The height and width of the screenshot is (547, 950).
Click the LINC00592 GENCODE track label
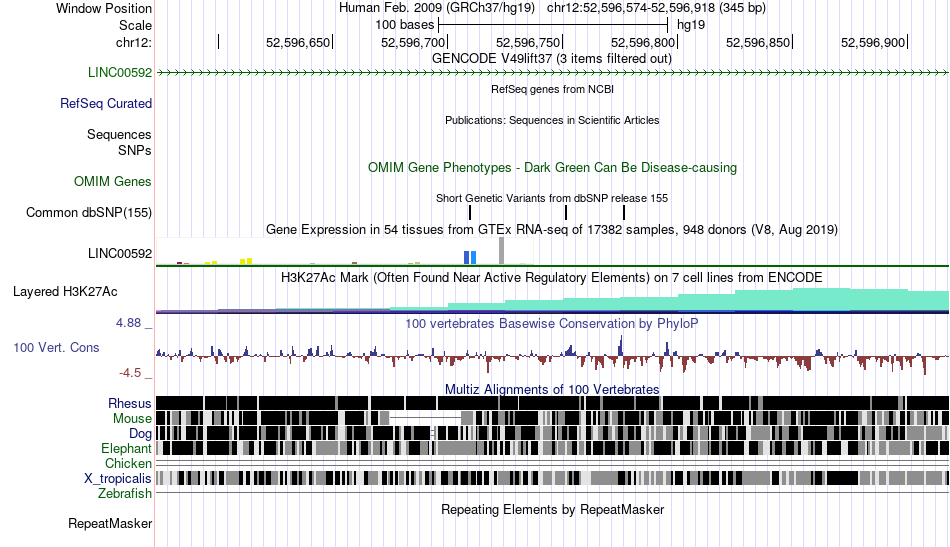(x=120, y=73)
